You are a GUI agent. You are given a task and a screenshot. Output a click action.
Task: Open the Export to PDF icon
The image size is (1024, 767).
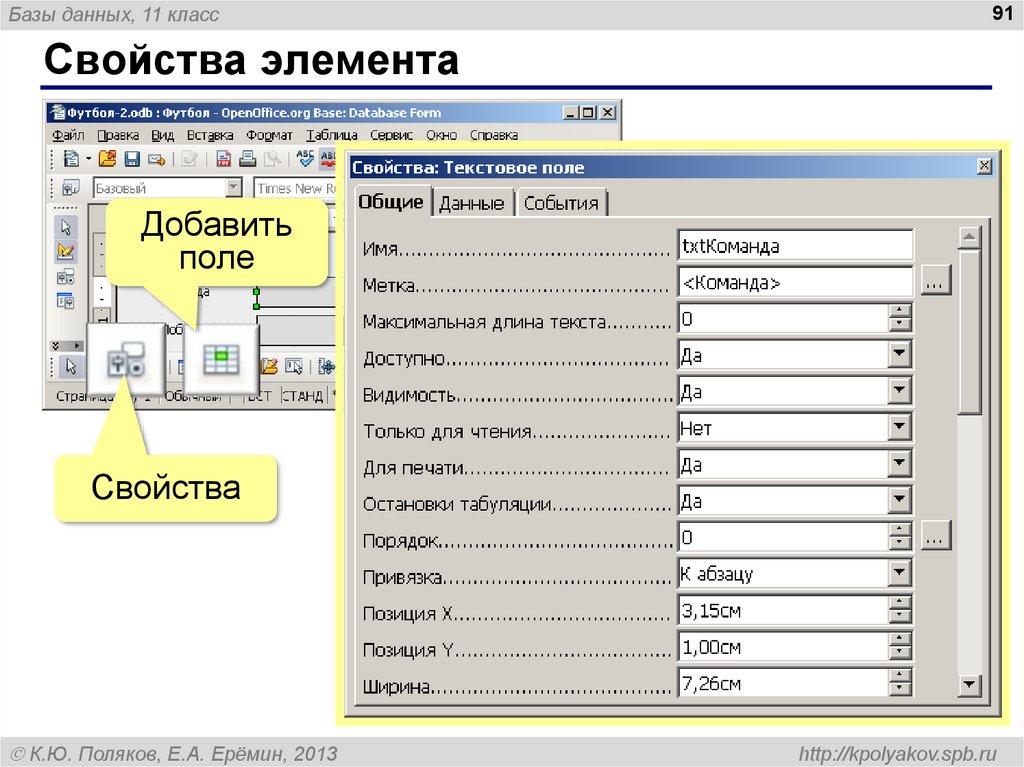click(222, 158)
